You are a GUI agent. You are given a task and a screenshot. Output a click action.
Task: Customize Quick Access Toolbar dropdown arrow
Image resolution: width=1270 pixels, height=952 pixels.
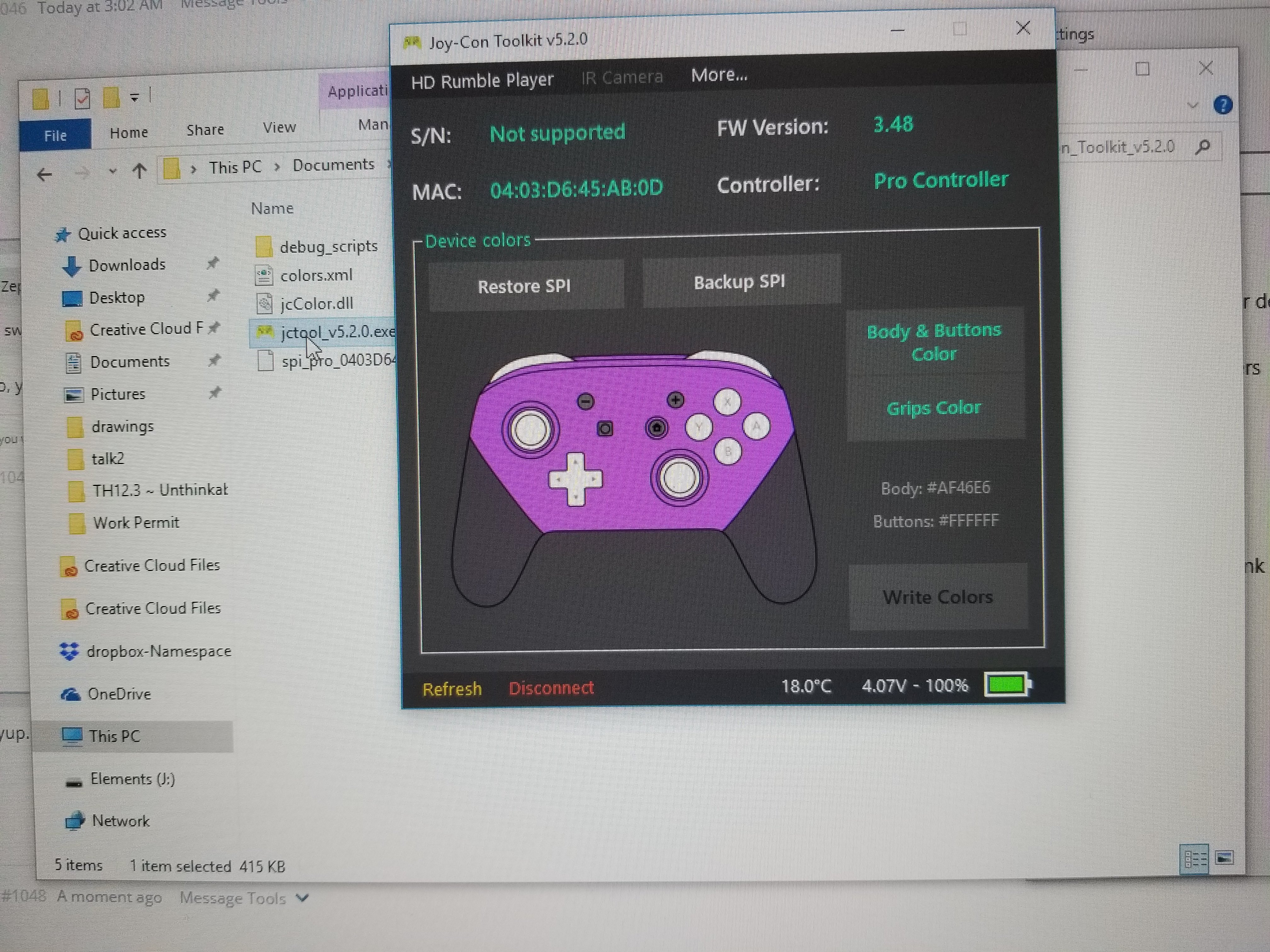[134, 98]
